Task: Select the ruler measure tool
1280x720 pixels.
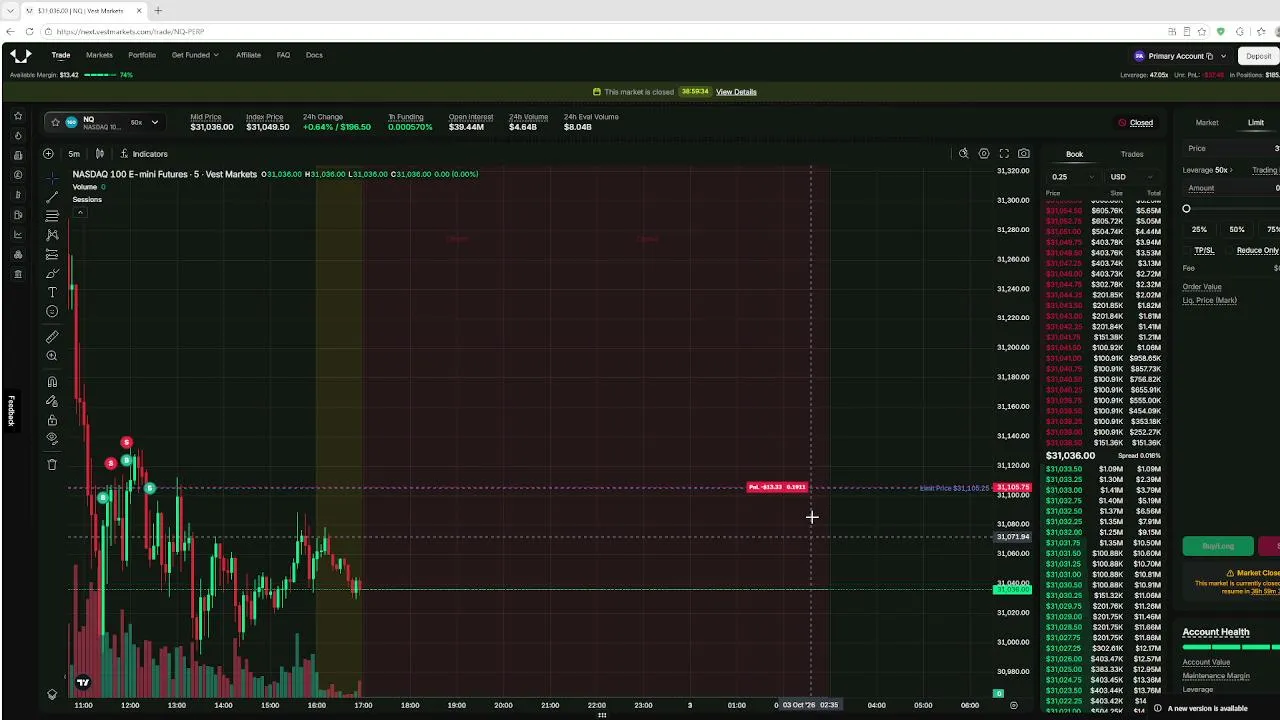Action: click(x=52, y=337)
